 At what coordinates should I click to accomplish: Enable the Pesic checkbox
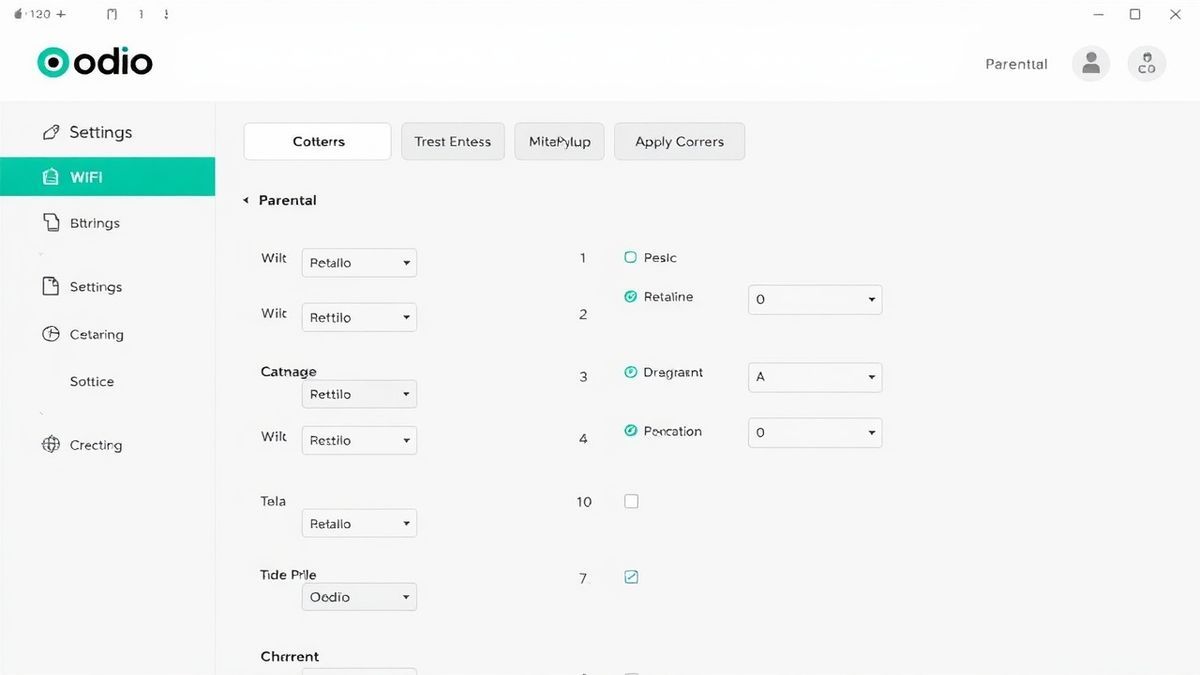coord(630,257)
